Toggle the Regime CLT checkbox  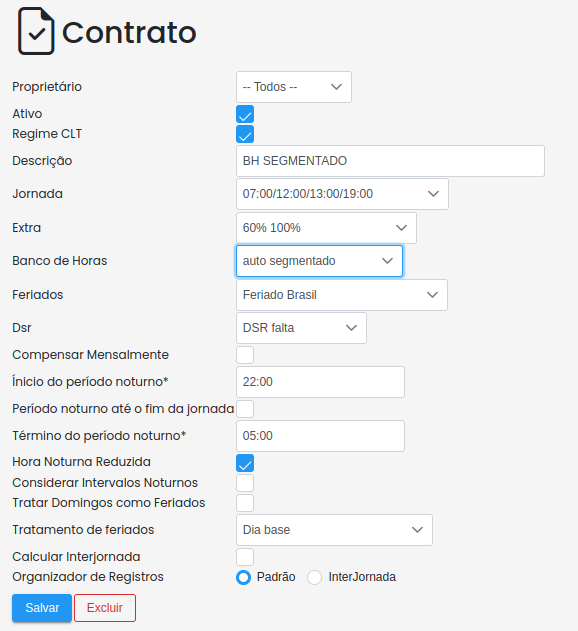click(245, 134)
